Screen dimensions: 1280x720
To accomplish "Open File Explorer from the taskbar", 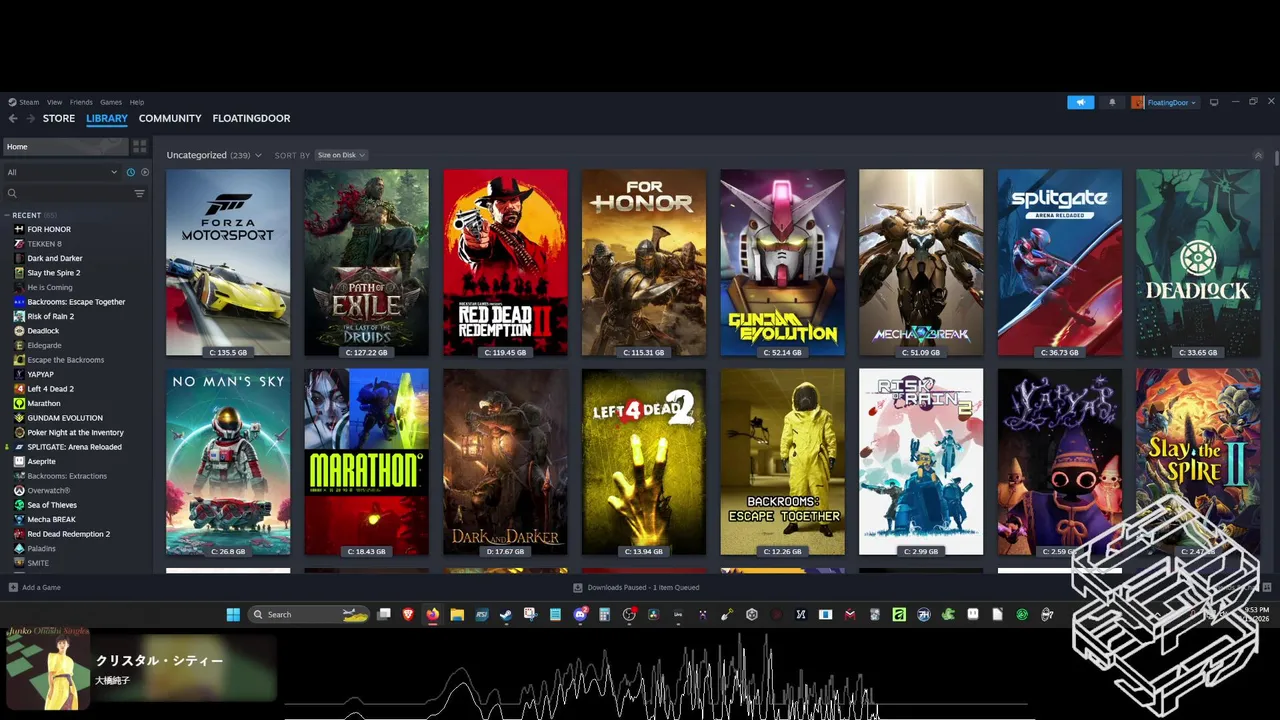I will 457,614.
